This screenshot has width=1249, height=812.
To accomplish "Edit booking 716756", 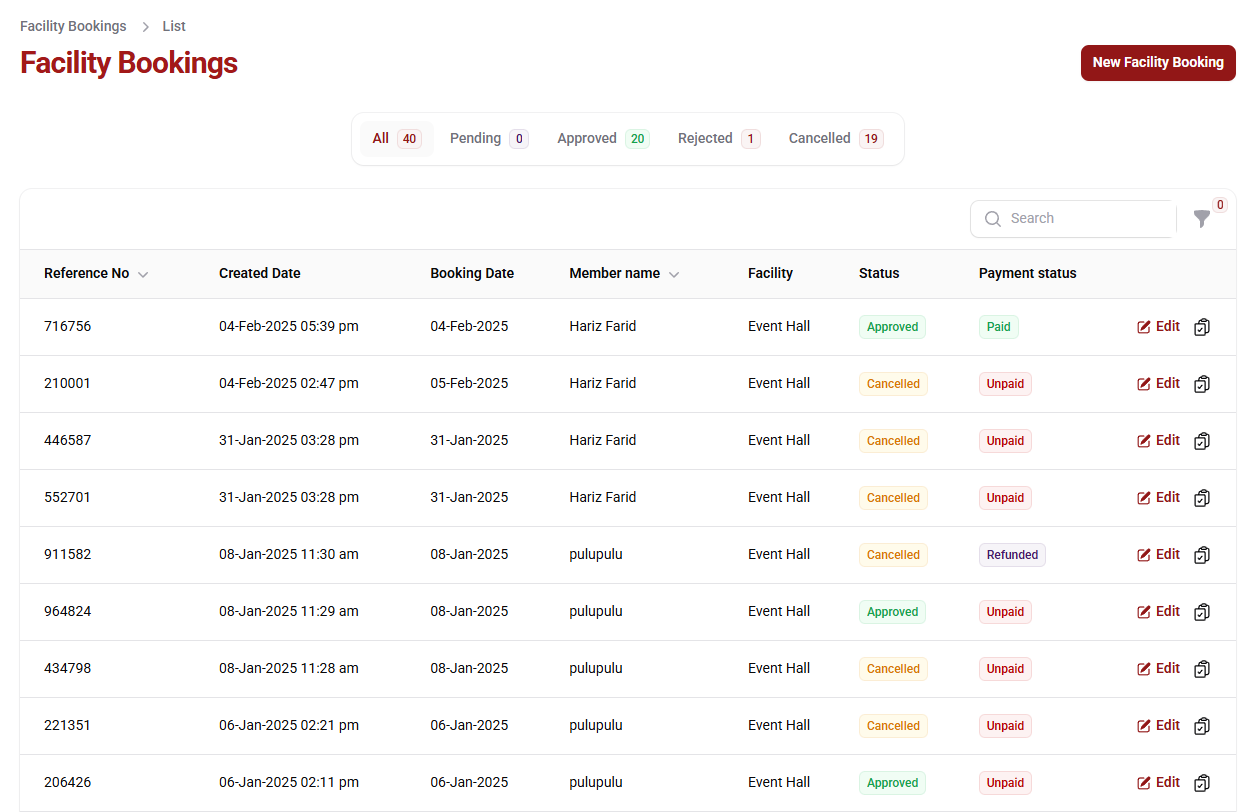I will [x=1158, y=326].
